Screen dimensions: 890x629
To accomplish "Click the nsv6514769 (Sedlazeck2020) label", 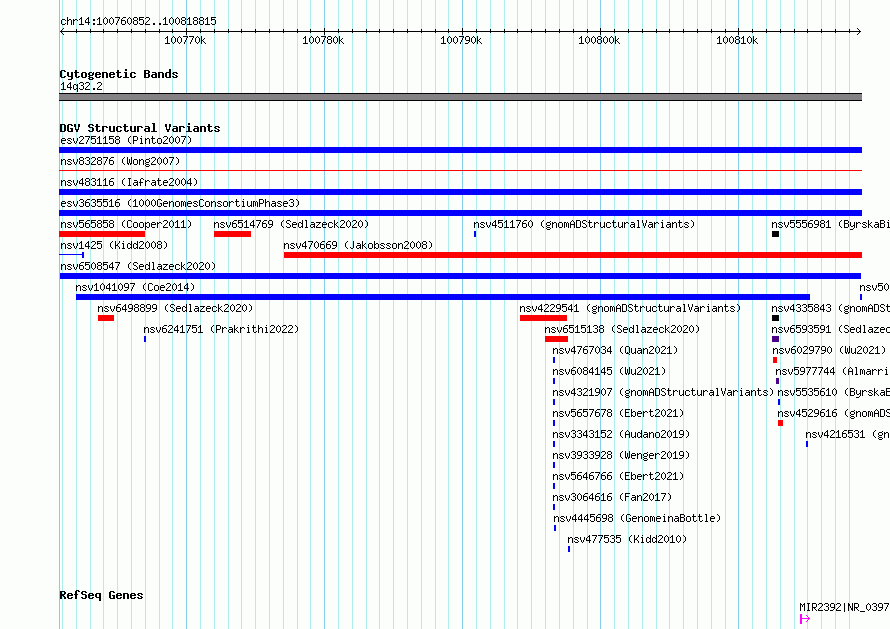I will click(291, 224).
